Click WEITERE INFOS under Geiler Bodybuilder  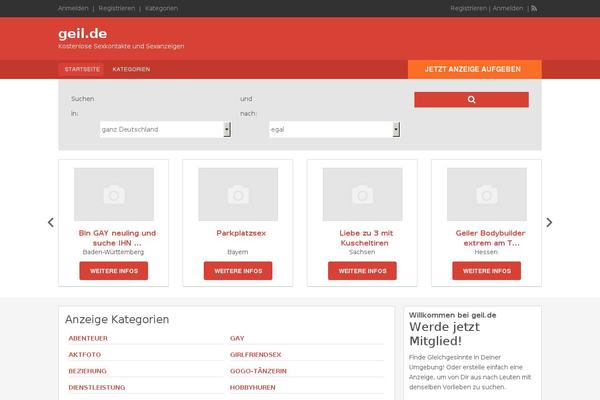[x=487, y=271]
